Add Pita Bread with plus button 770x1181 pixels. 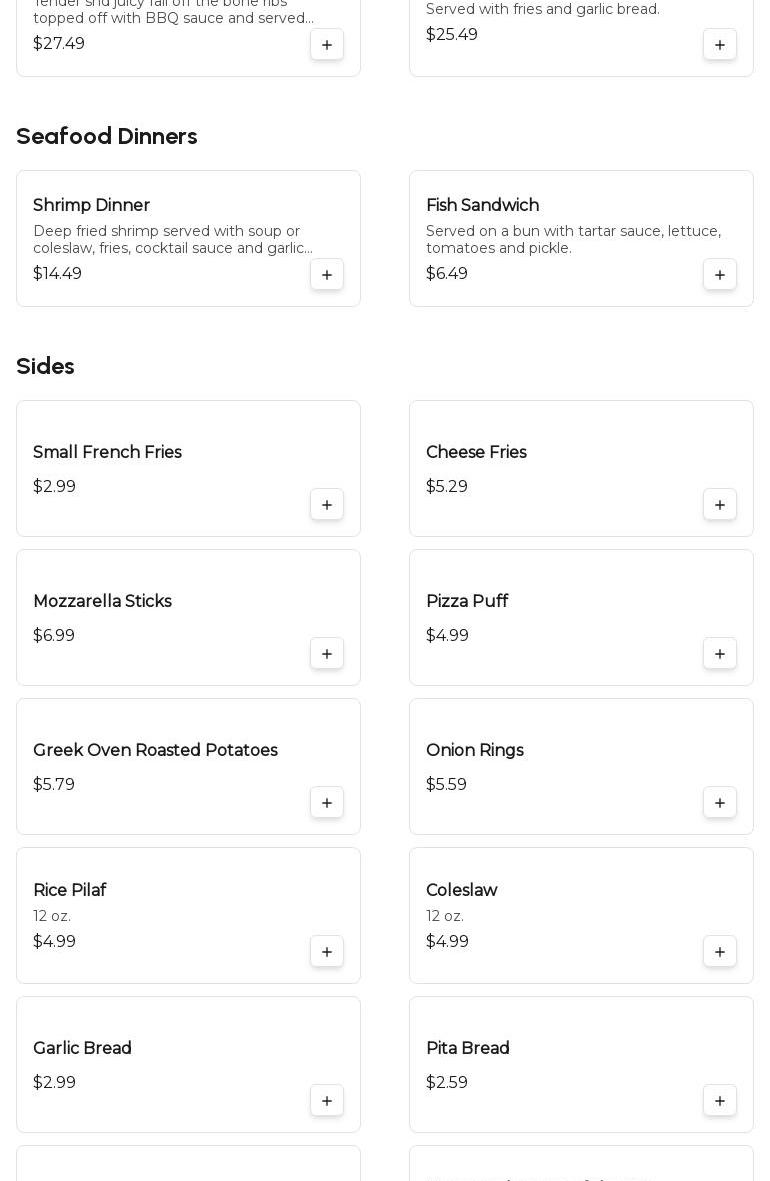tap(720, 1101)
